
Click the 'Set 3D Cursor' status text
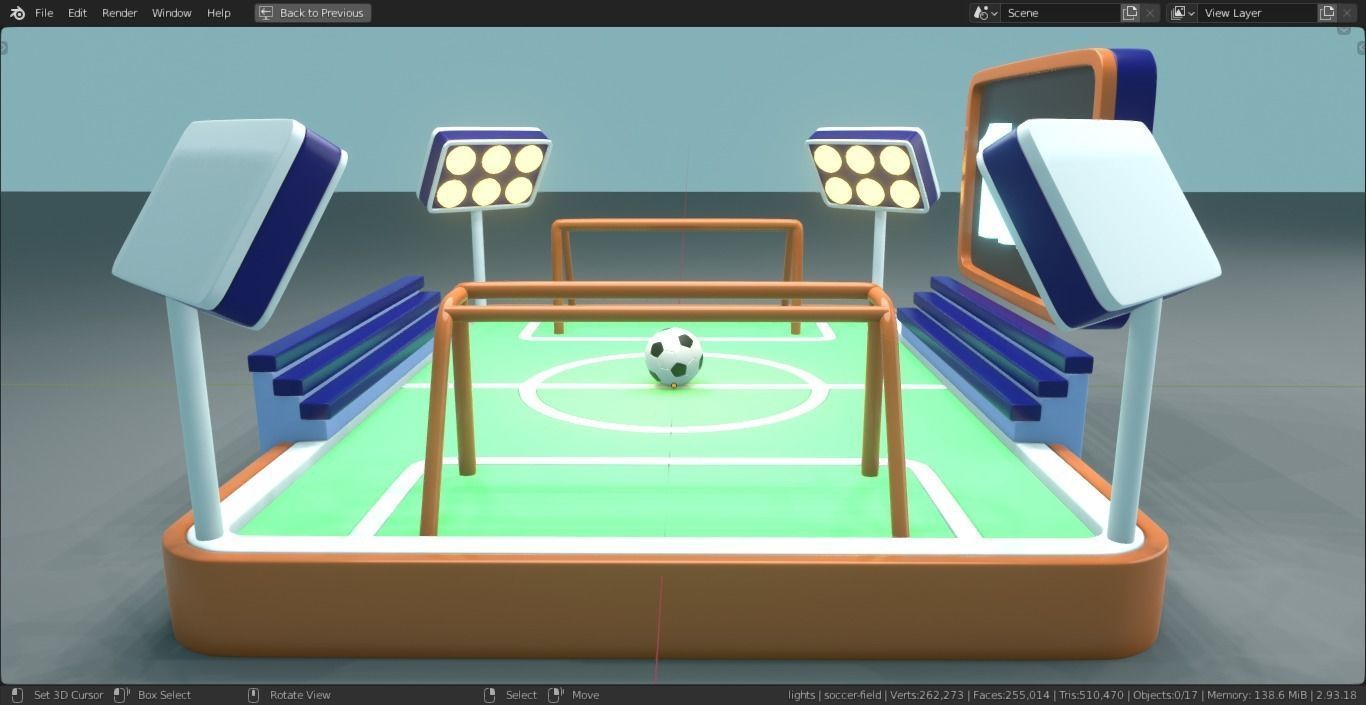[68, 695]
